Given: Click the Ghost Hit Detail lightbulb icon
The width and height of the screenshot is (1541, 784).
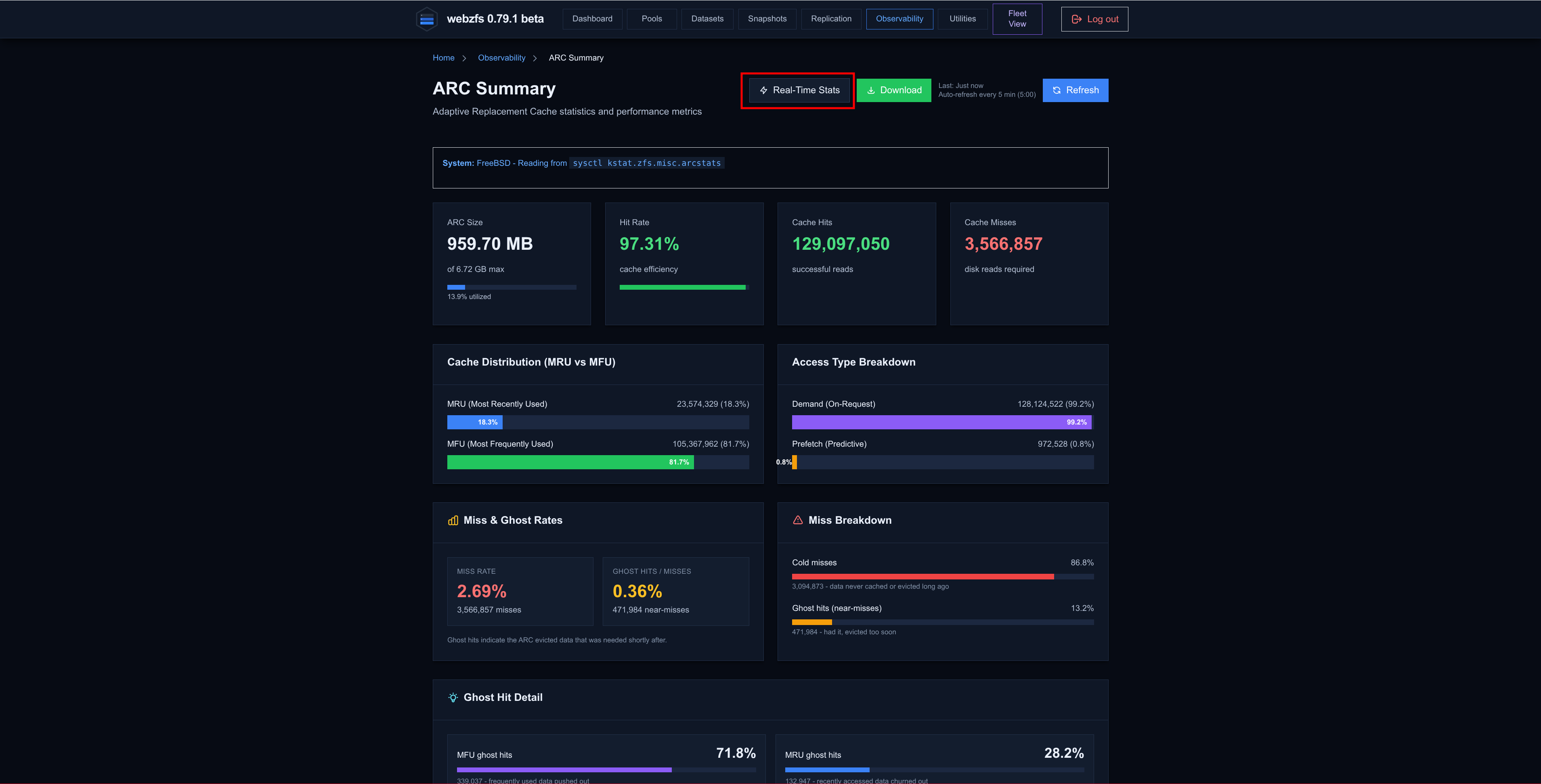Looking at the screenshot, I should 453,697.
